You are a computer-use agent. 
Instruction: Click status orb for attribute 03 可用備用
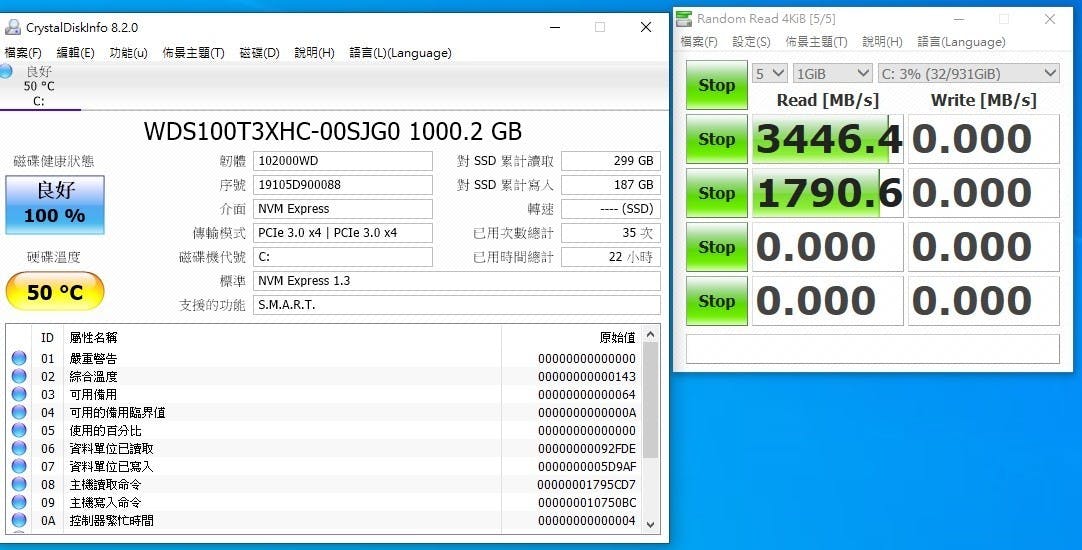[19, 394]
